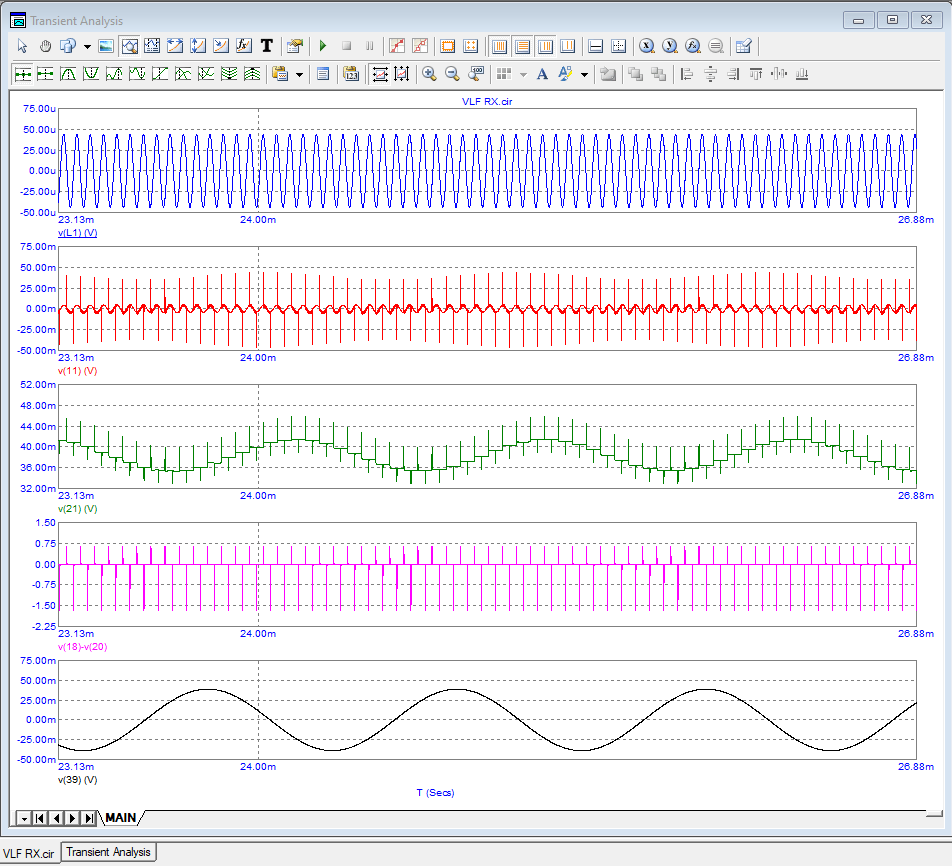
Task: Click the Go to X icon
Action: coord(647,46)
